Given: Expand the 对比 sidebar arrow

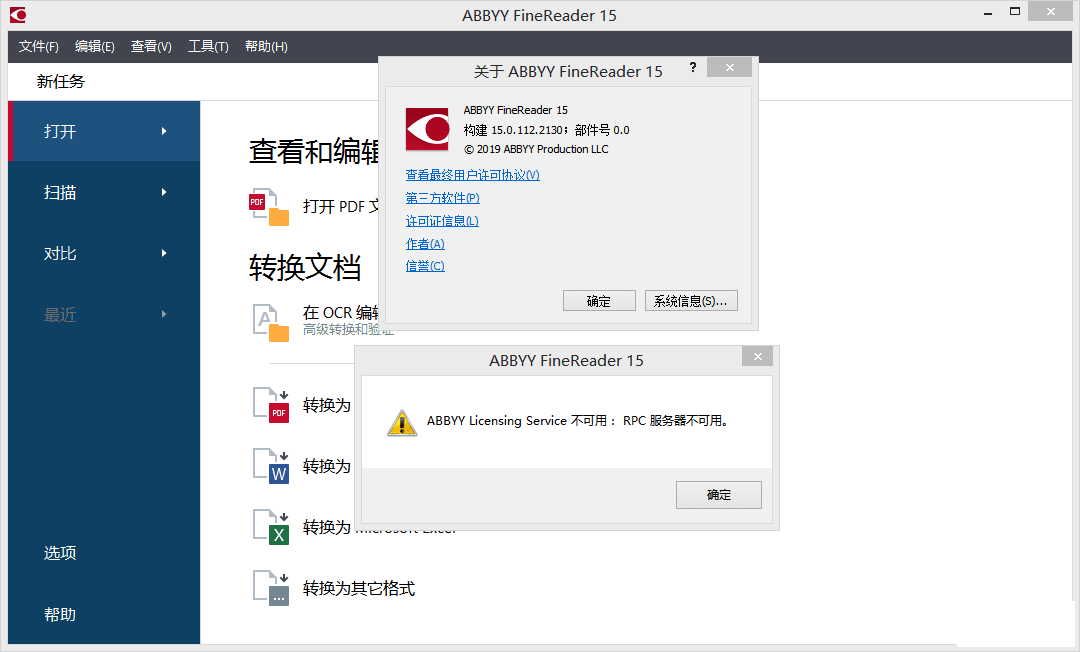Looking at the screenshot, I should click(164, 253).
